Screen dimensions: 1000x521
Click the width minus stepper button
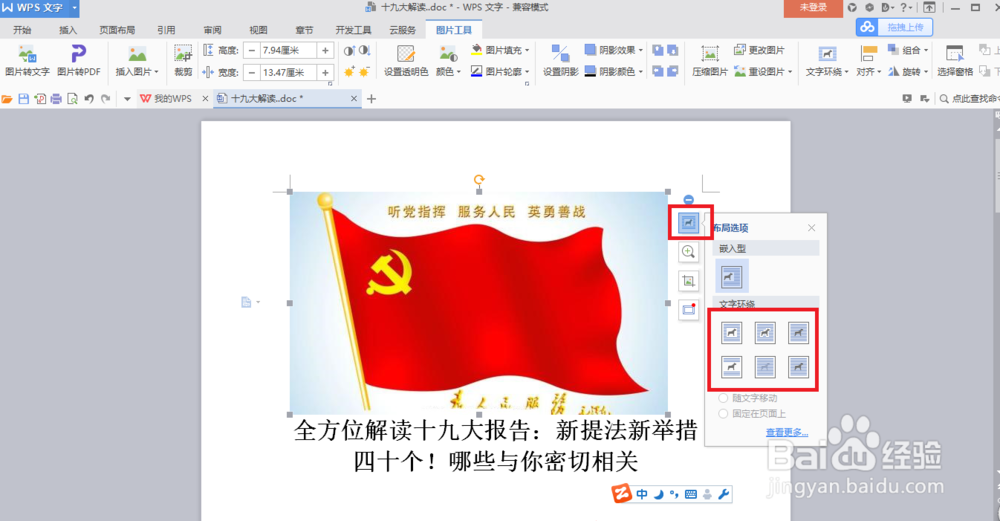click(x=252, y=72)
